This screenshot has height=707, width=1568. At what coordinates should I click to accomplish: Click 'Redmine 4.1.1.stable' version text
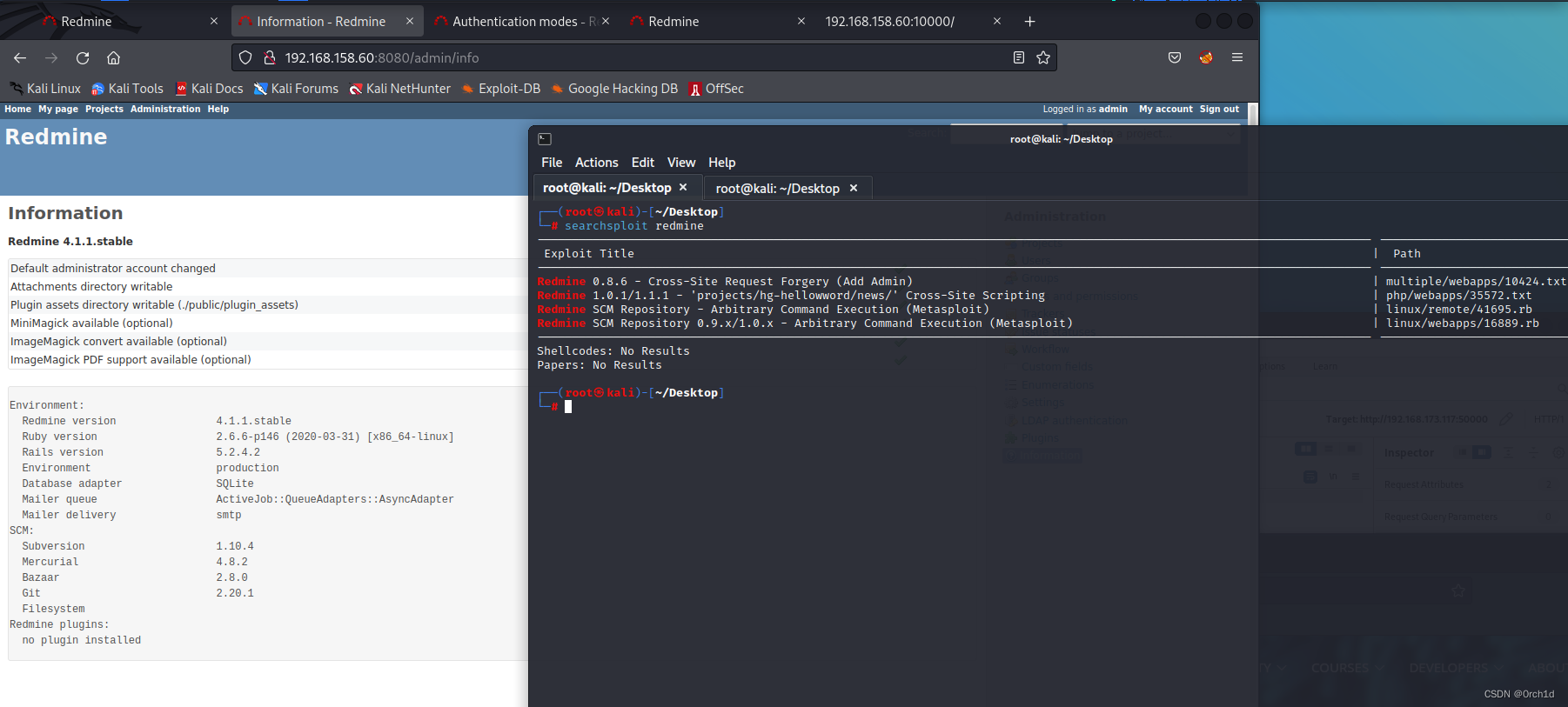pos(70,241)
